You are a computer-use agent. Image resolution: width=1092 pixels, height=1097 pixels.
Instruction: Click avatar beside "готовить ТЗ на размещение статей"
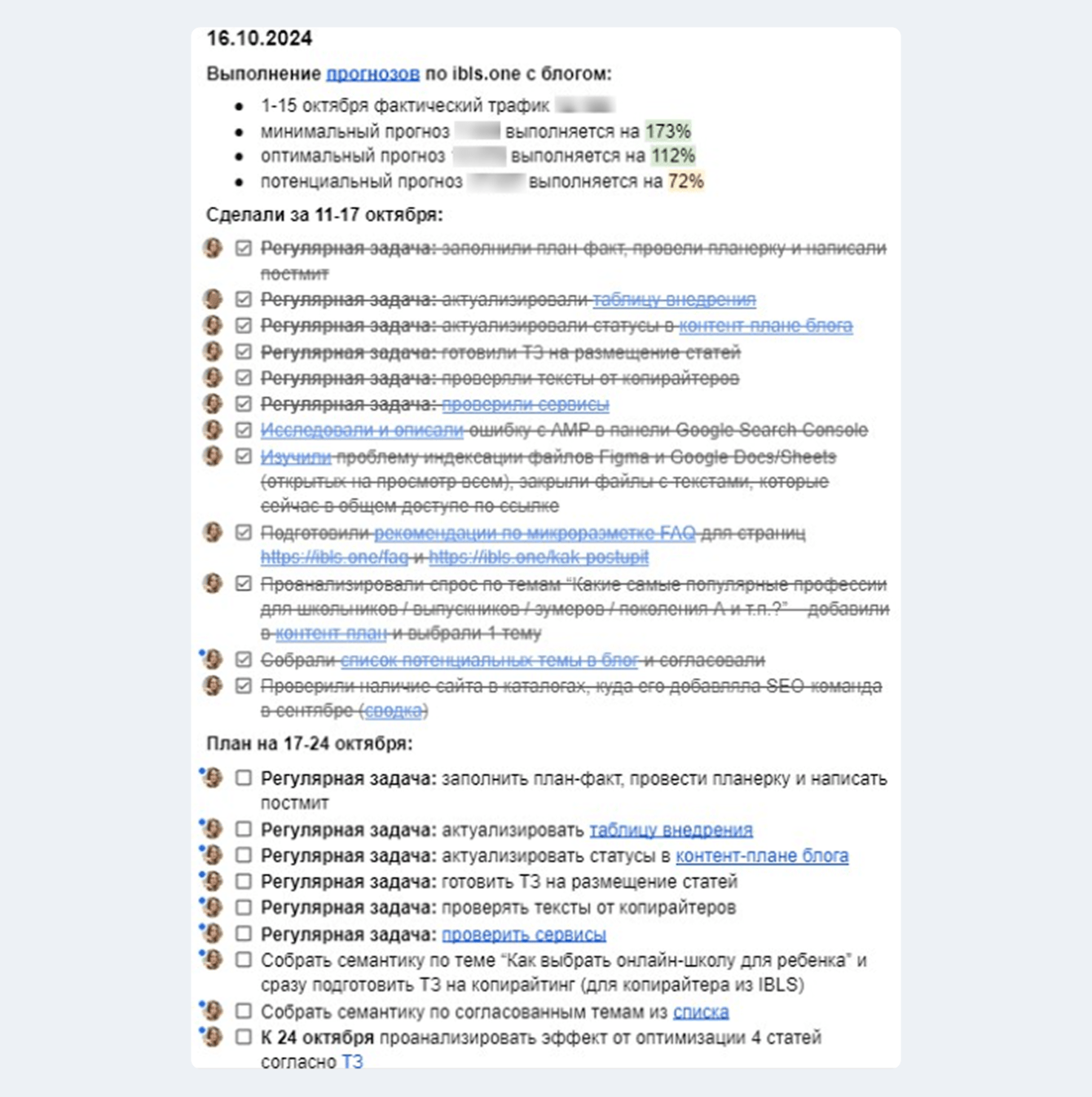pyautogui.click(x=214, y=881)
